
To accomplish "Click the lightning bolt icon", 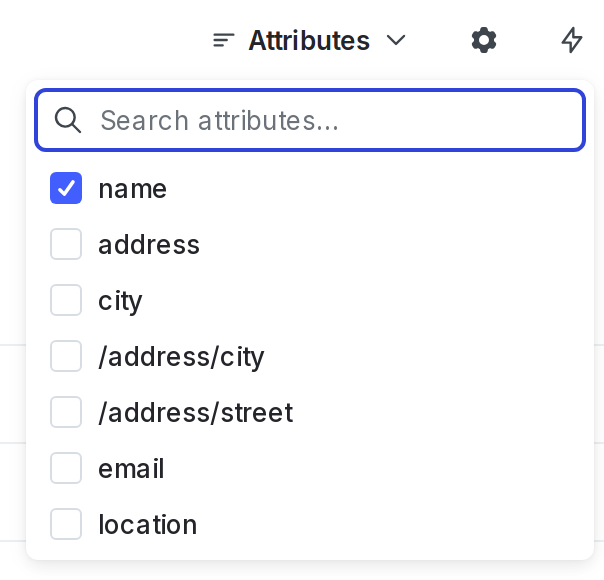I will tap(571, 41).
